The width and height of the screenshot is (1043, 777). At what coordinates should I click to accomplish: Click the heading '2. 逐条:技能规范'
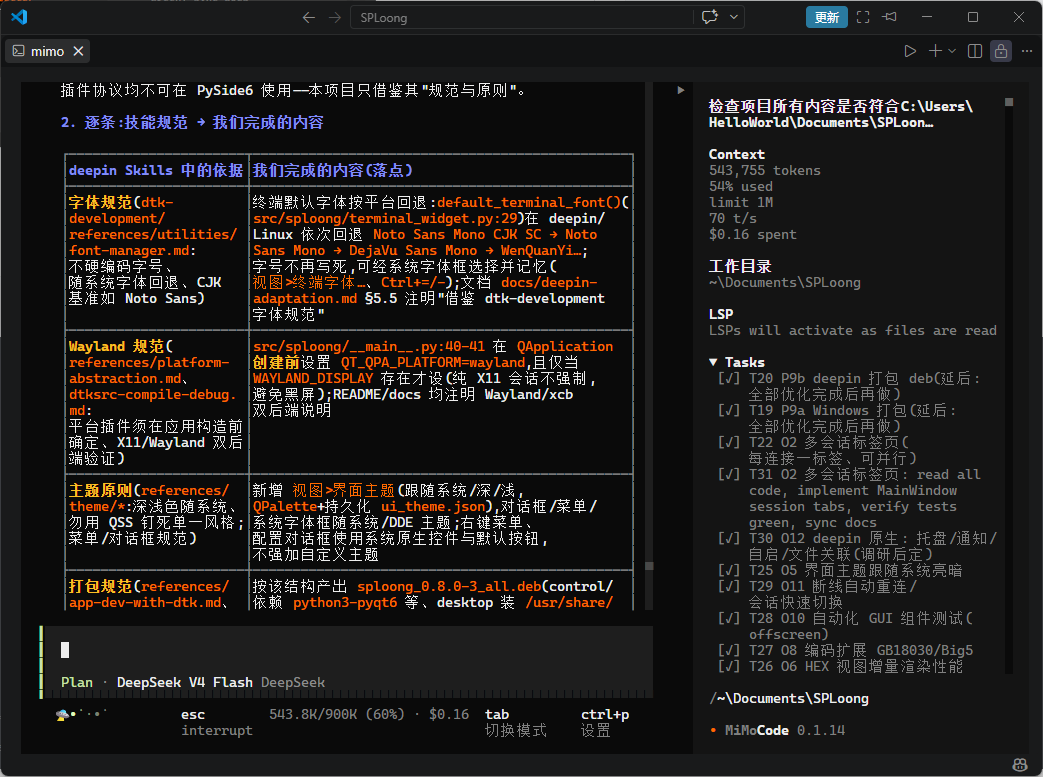click(124, 122)
